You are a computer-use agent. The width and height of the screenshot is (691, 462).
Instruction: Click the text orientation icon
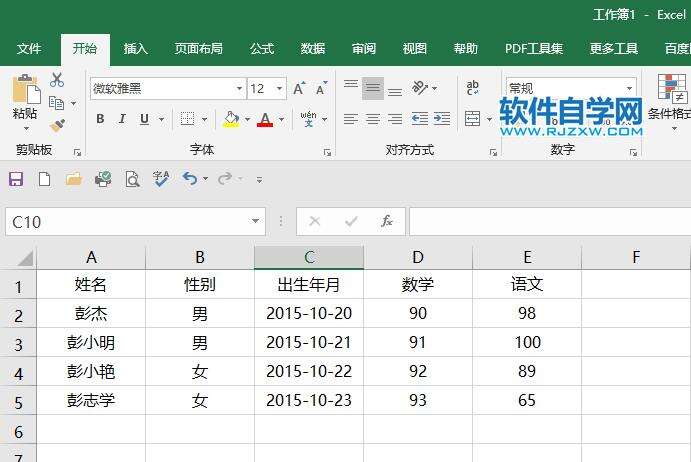coord(420,88)
